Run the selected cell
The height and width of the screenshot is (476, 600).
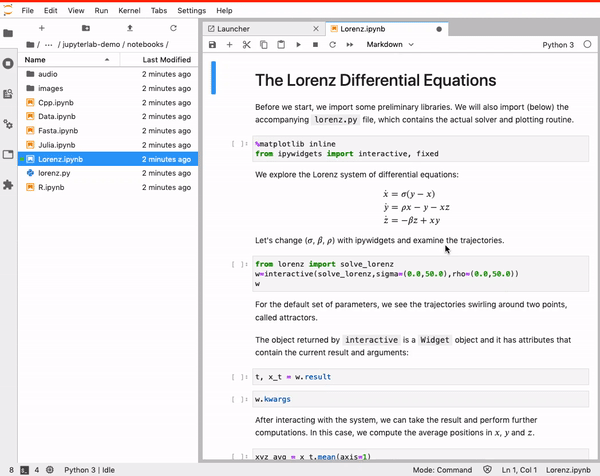coord(298,45)
